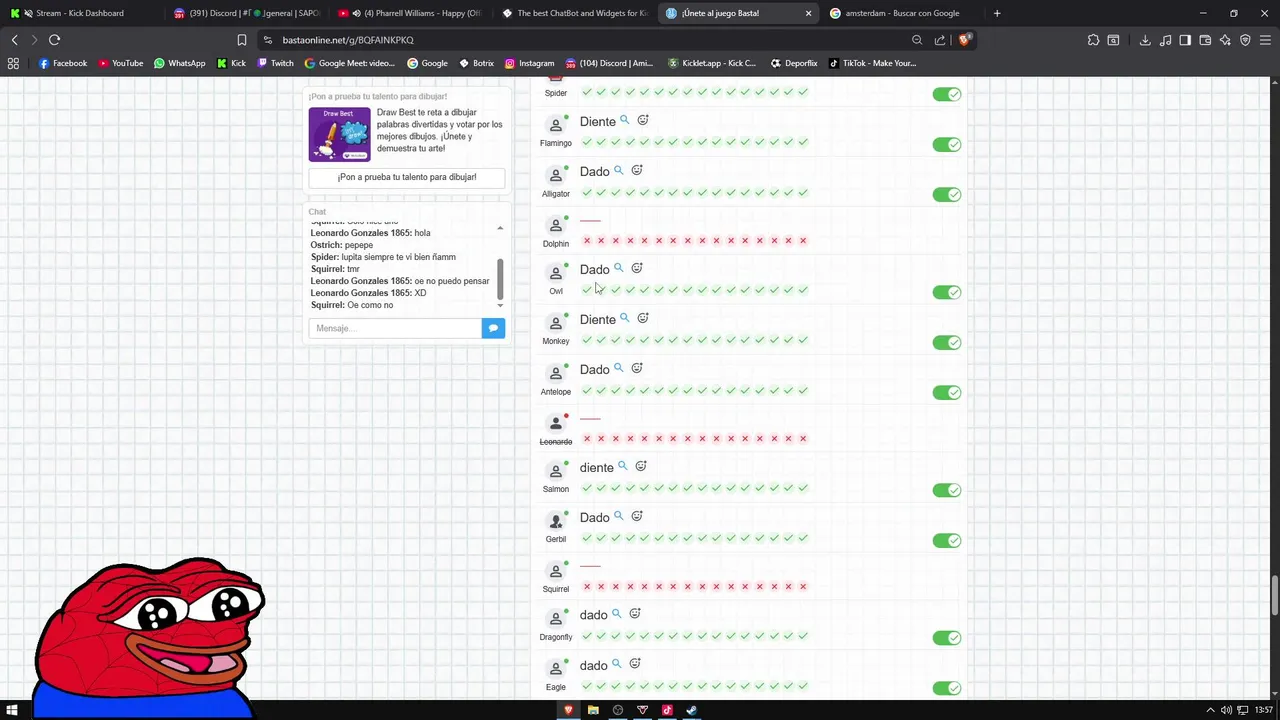Search the word Diente in Flamingo's row
Viewport: 1280px width, 720px height.
625,120
